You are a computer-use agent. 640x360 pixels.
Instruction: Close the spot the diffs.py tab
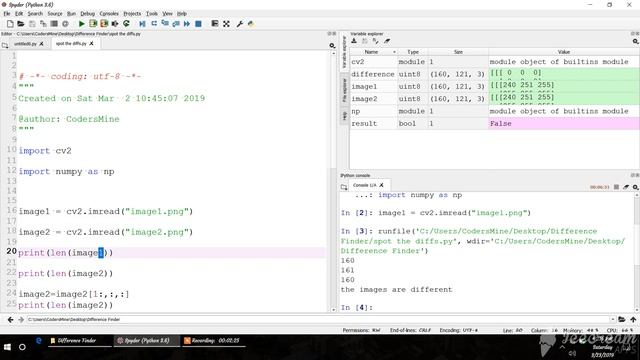tap(91, 43)
